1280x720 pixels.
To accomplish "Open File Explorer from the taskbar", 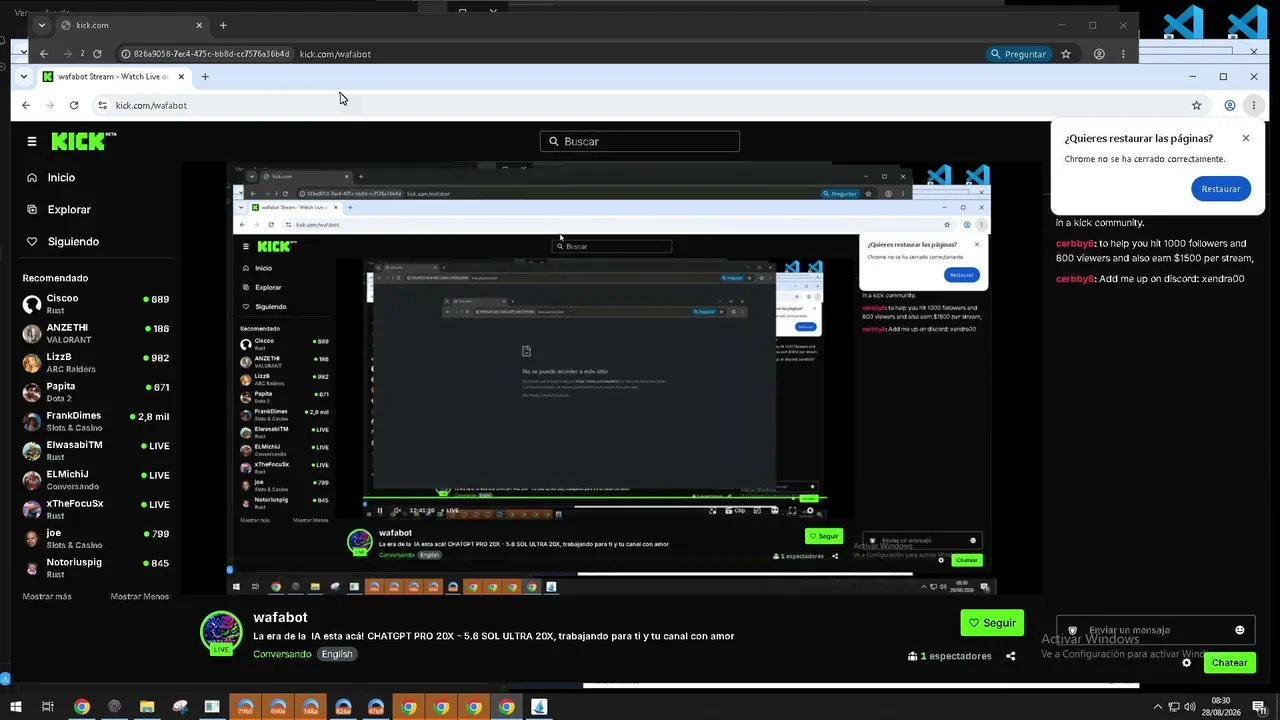I will click(147, 707).
